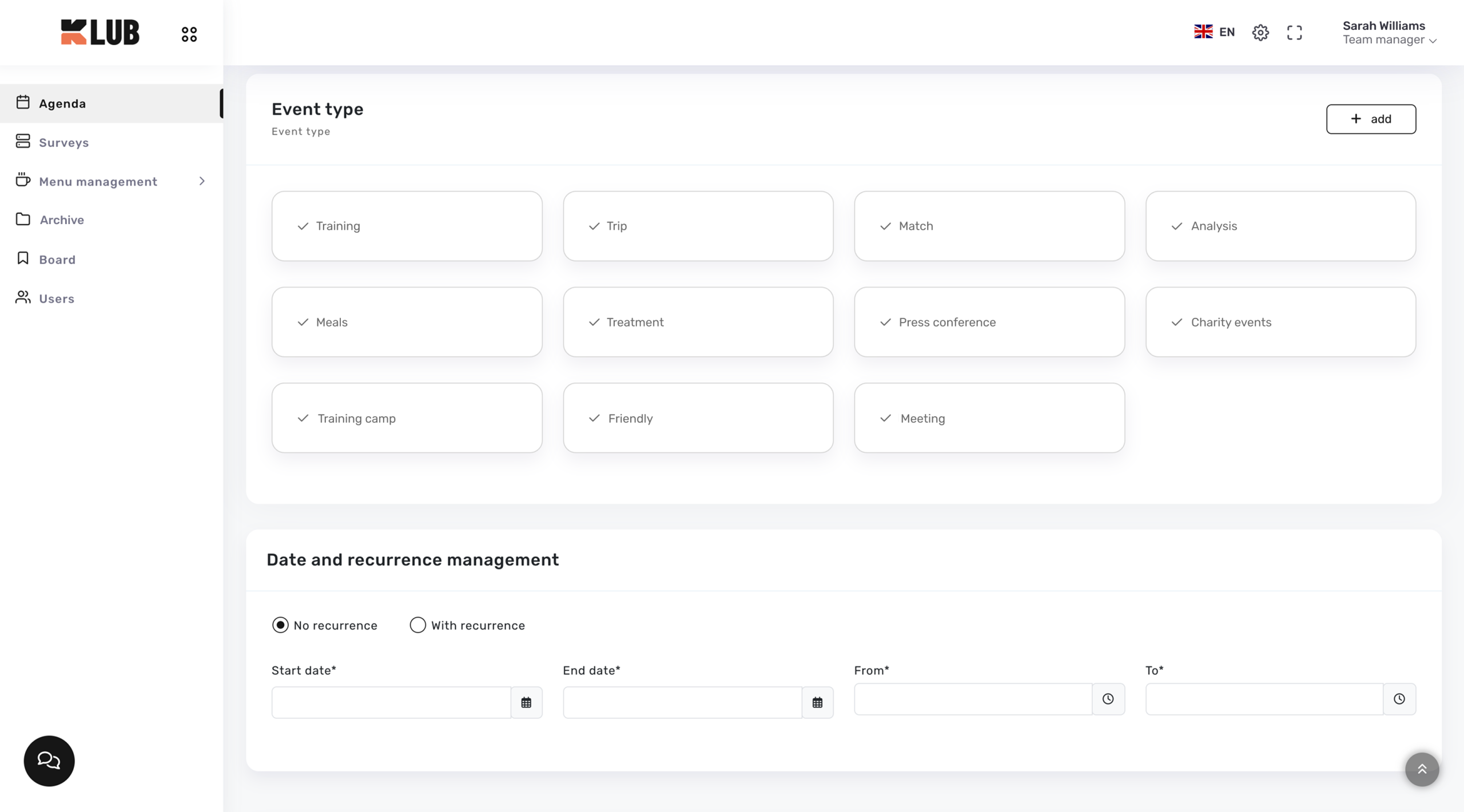The height and width of the screenshot is (812, 1464).
Task: Select the With recurrence radio button
Action: point(418,625)
